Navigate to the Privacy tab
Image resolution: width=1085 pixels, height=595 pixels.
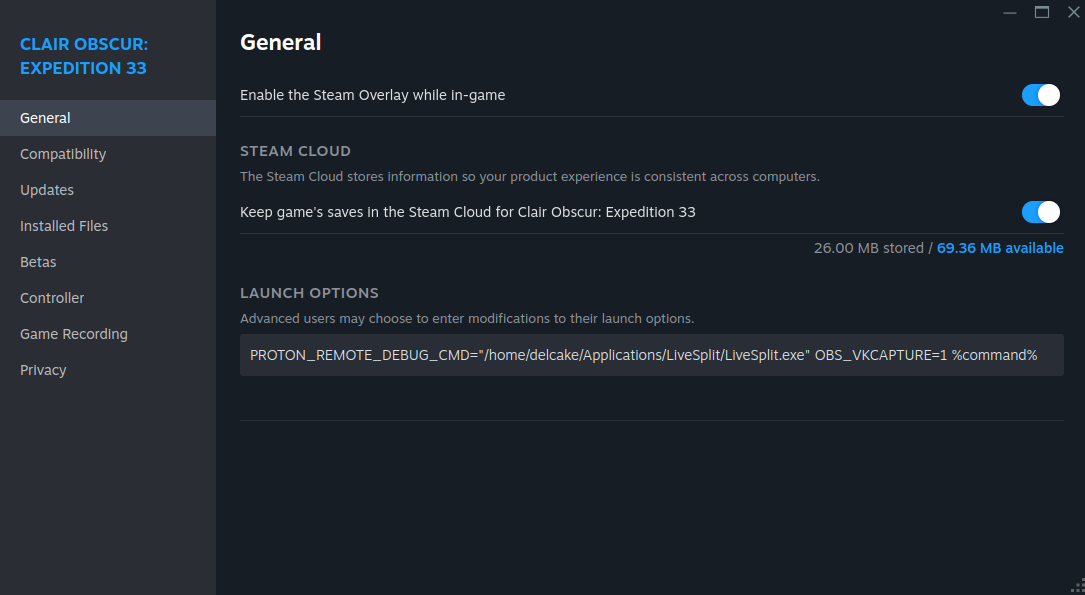[43, 370]
